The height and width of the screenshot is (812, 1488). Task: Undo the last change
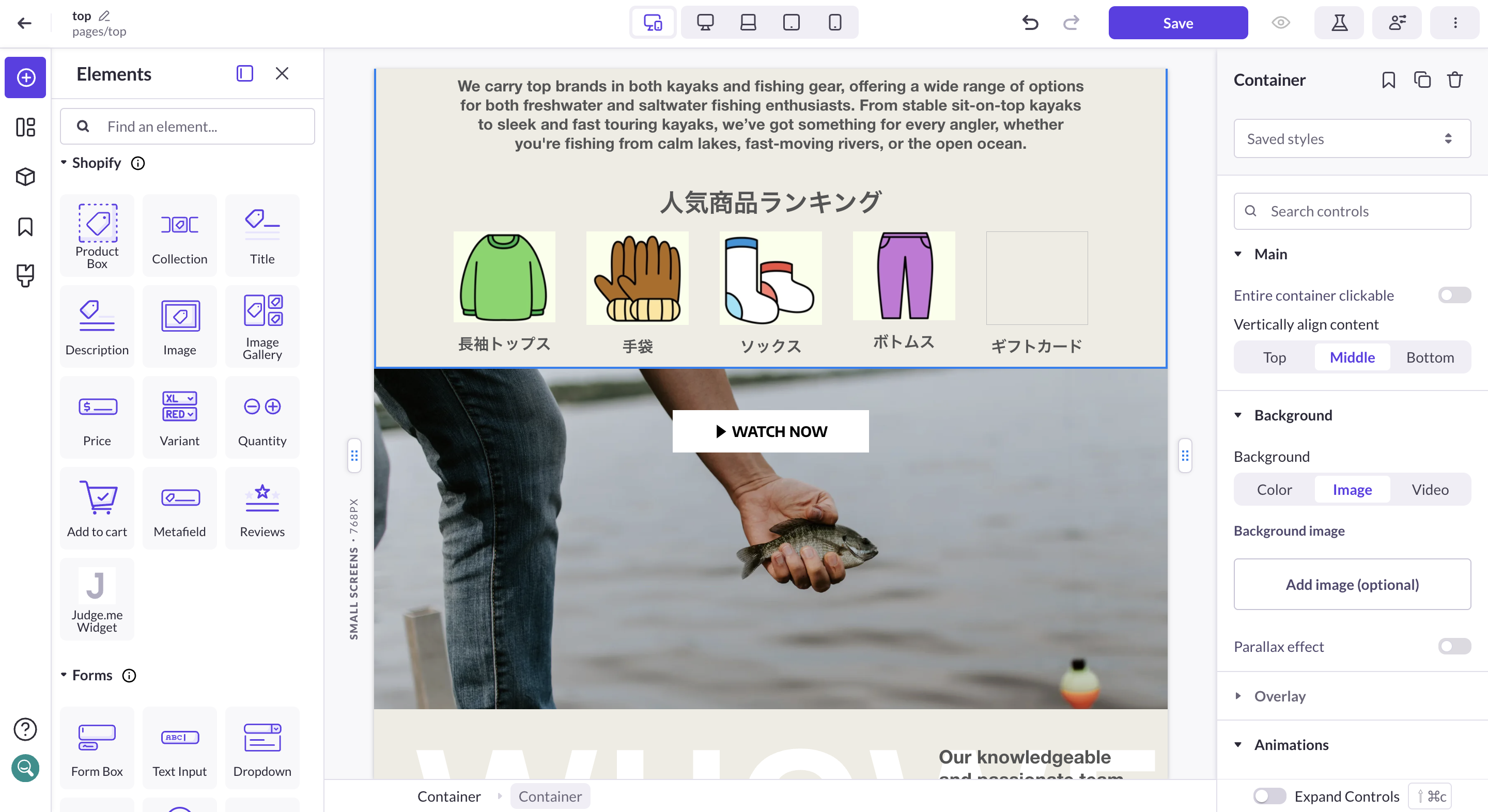click(x=1030, y=23)
